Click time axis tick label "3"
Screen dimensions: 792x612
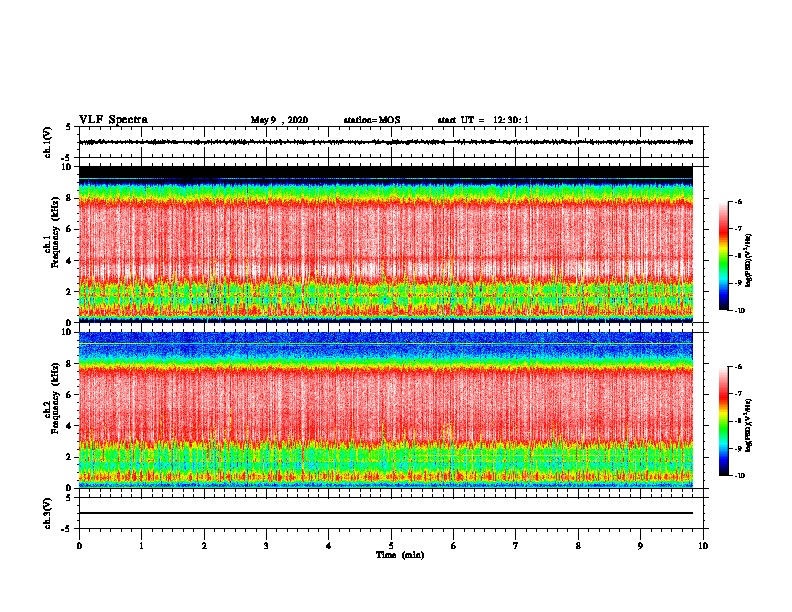coord(266,546)
